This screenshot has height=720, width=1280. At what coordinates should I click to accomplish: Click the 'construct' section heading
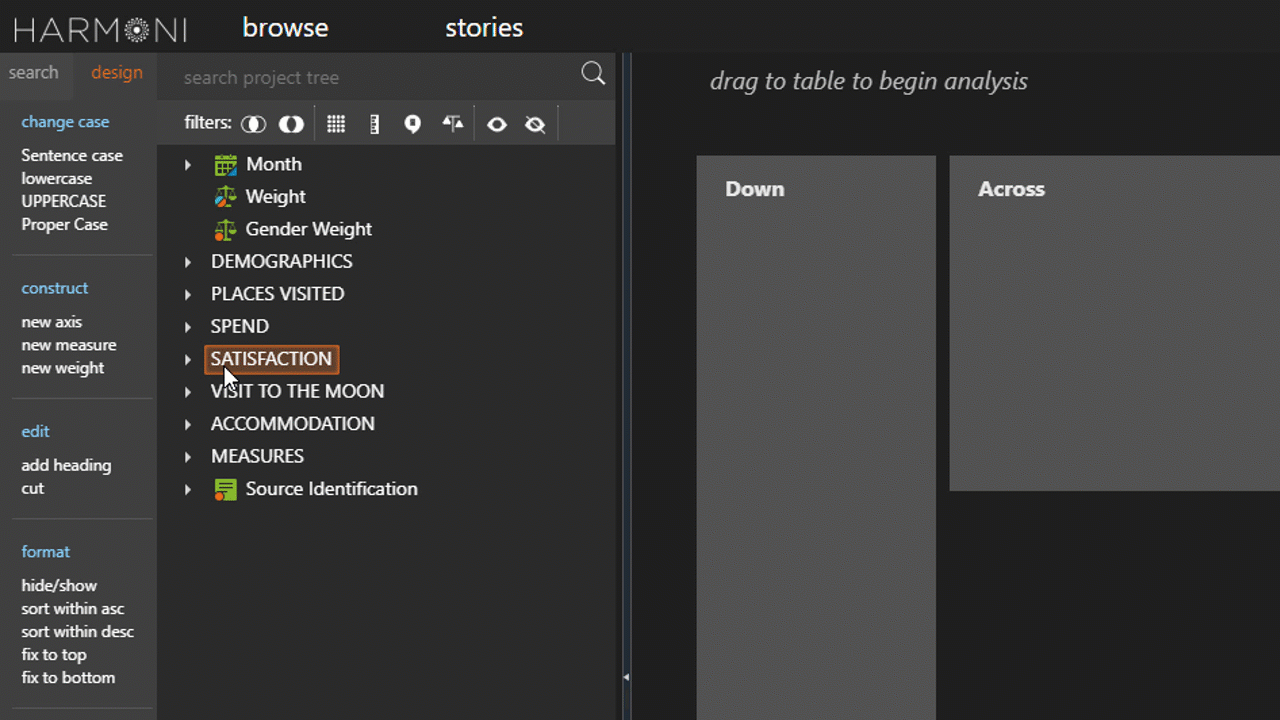(x=55, y=288)
